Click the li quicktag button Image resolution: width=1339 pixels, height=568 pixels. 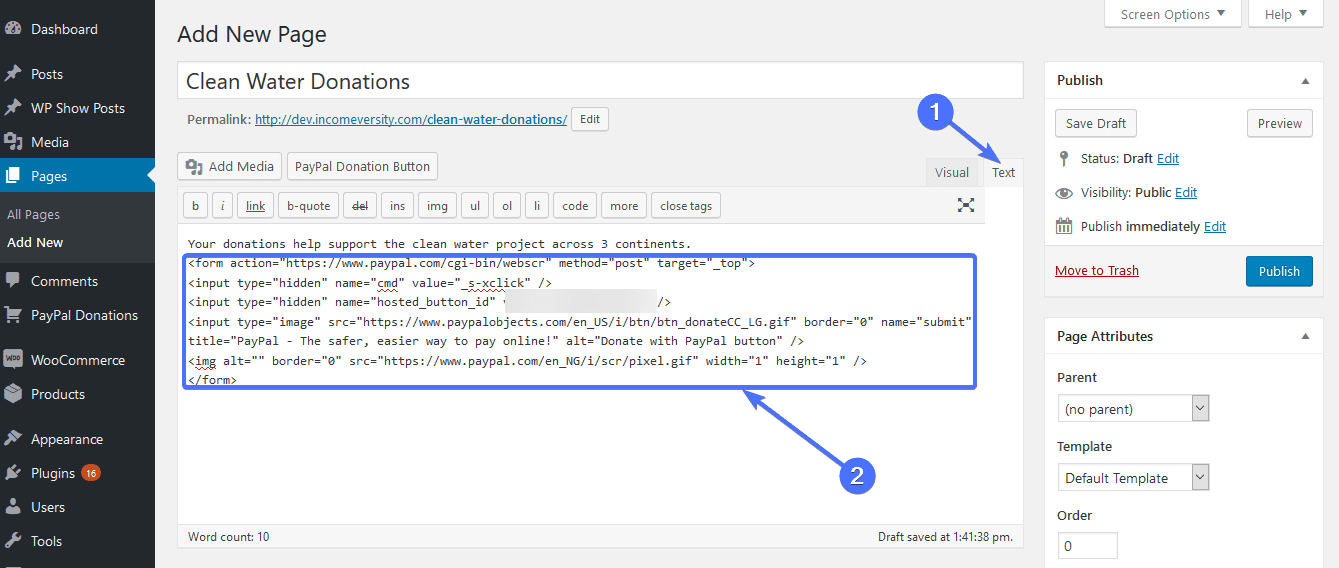tap(537, 206)
